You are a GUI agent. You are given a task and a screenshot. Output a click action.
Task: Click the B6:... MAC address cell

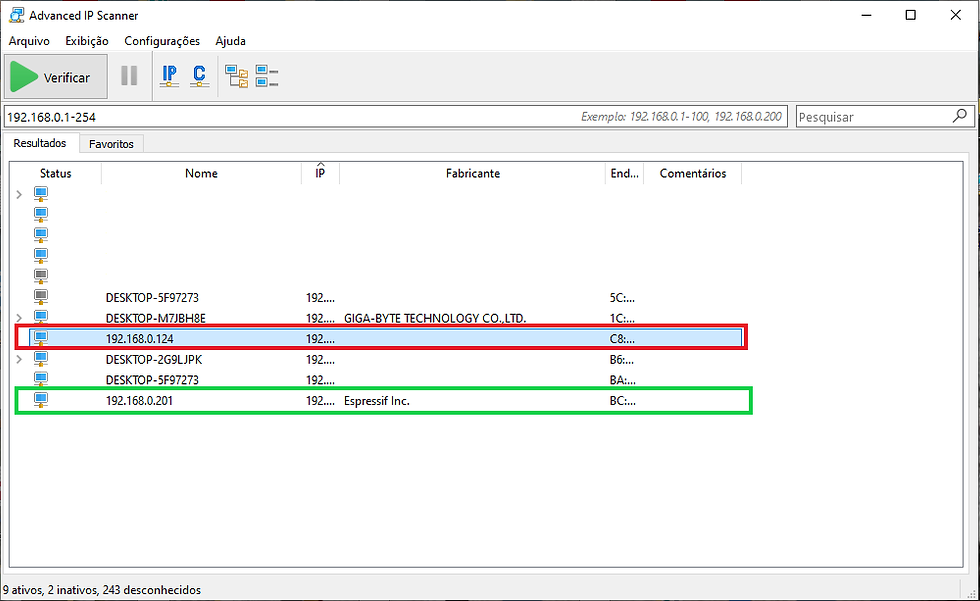[x=622, y=359]
